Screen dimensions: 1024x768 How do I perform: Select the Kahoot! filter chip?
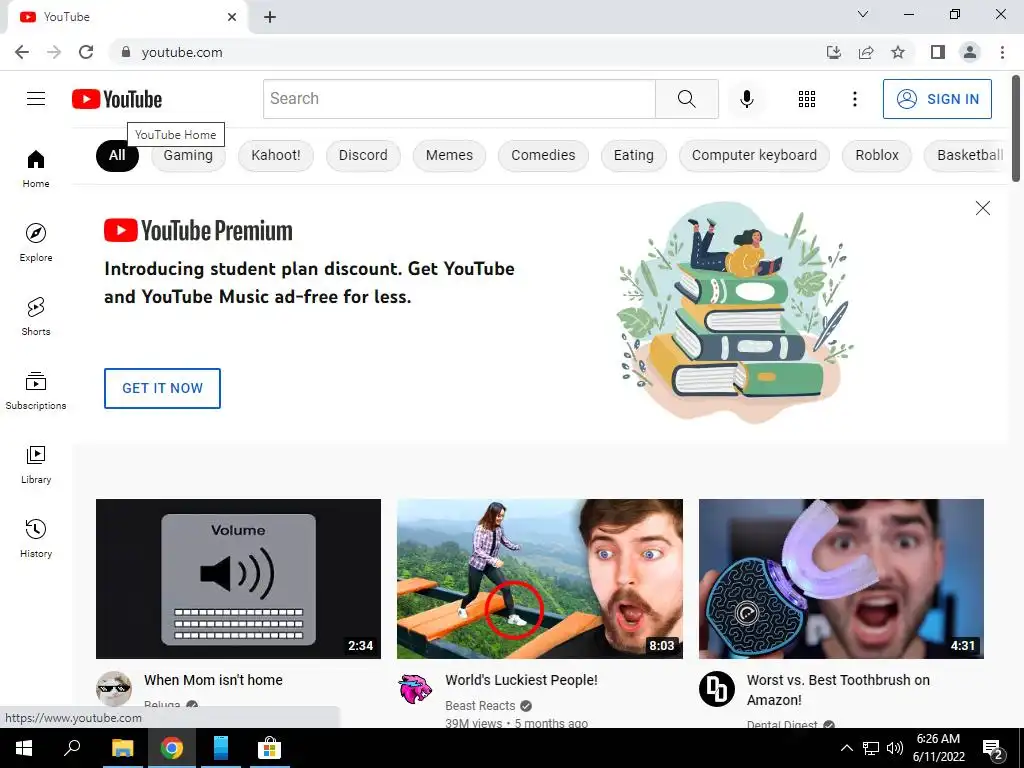(x=276, y=155)
